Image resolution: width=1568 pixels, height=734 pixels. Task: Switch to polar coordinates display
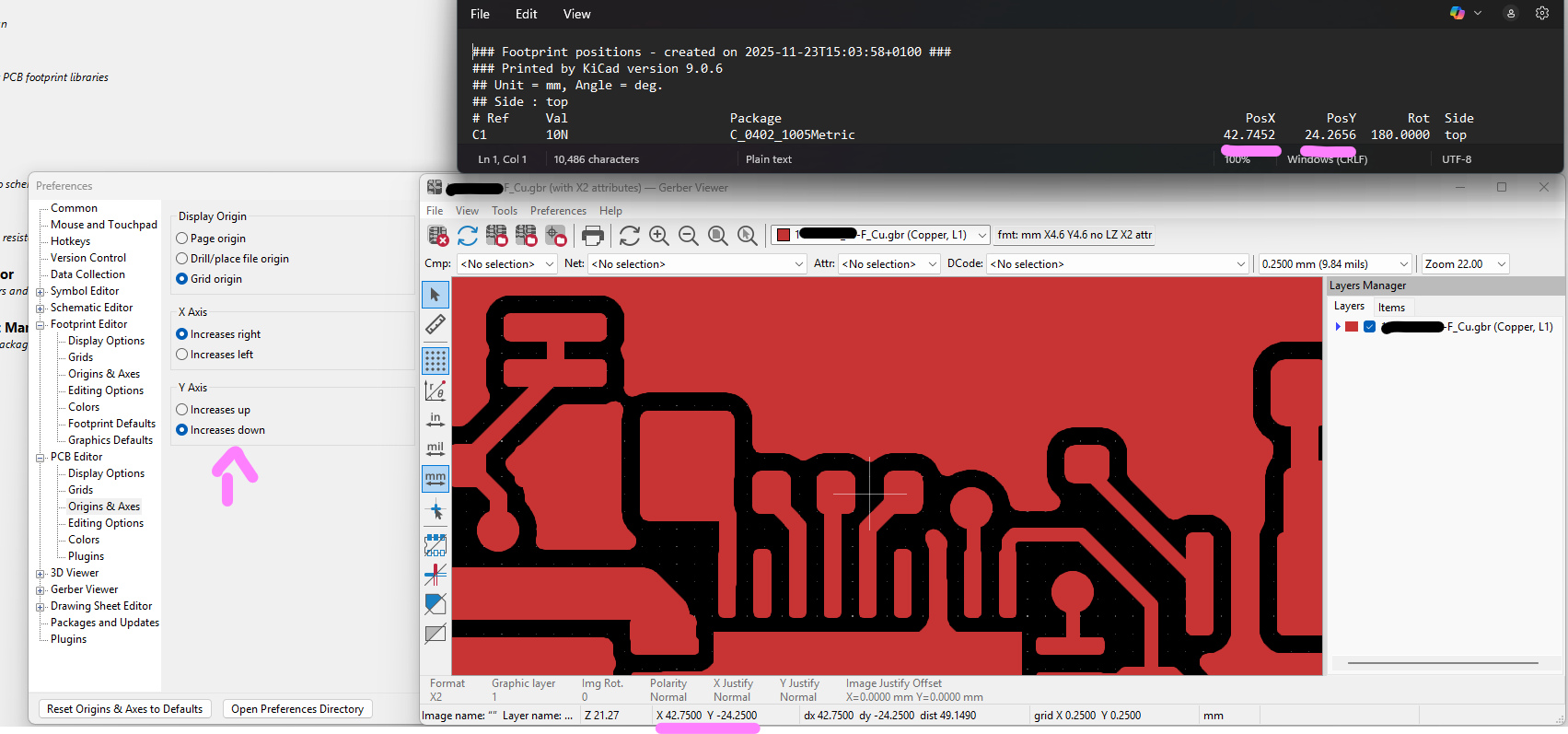[x=436, y=390]
